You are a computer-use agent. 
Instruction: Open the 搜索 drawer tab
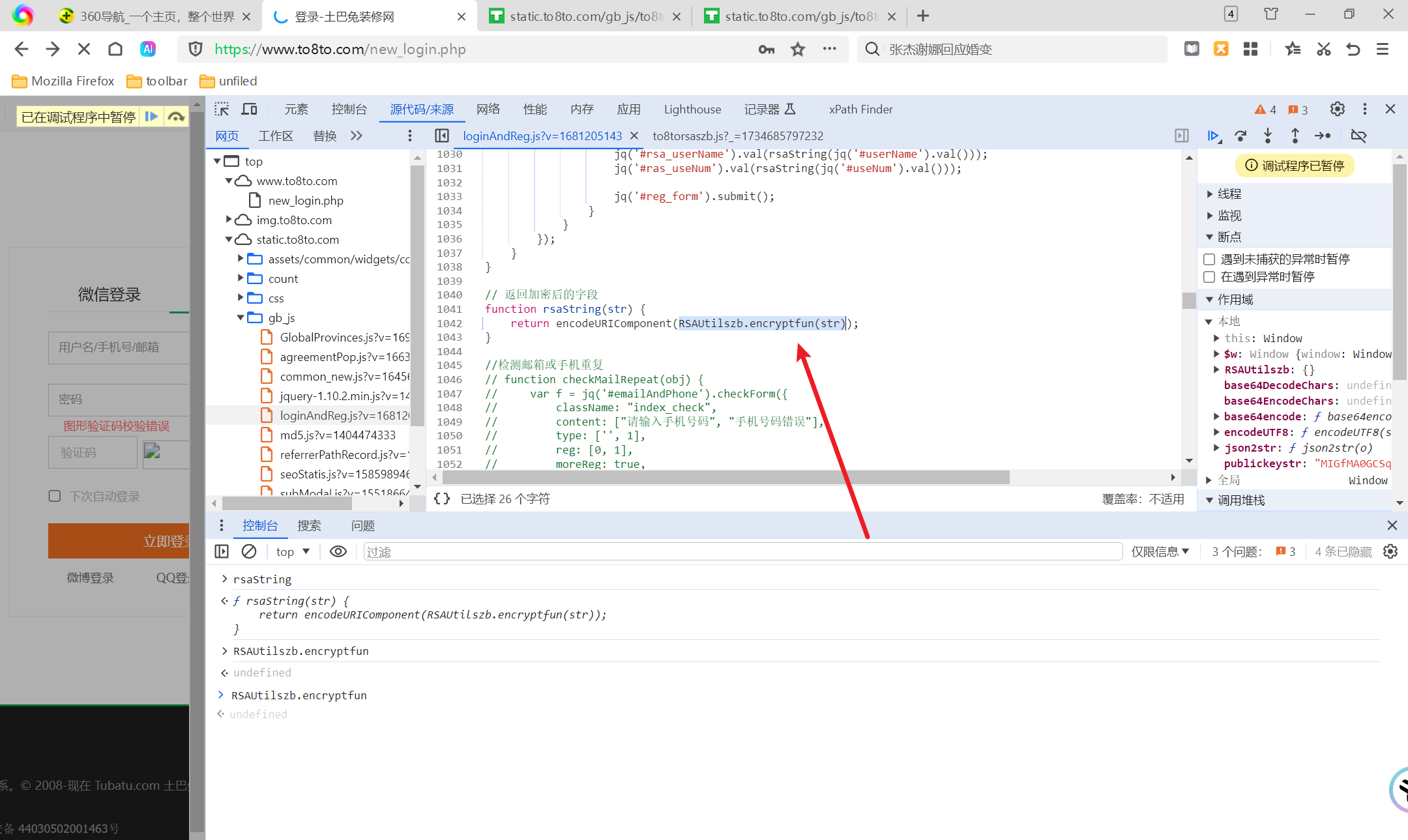tap(309, 525)
